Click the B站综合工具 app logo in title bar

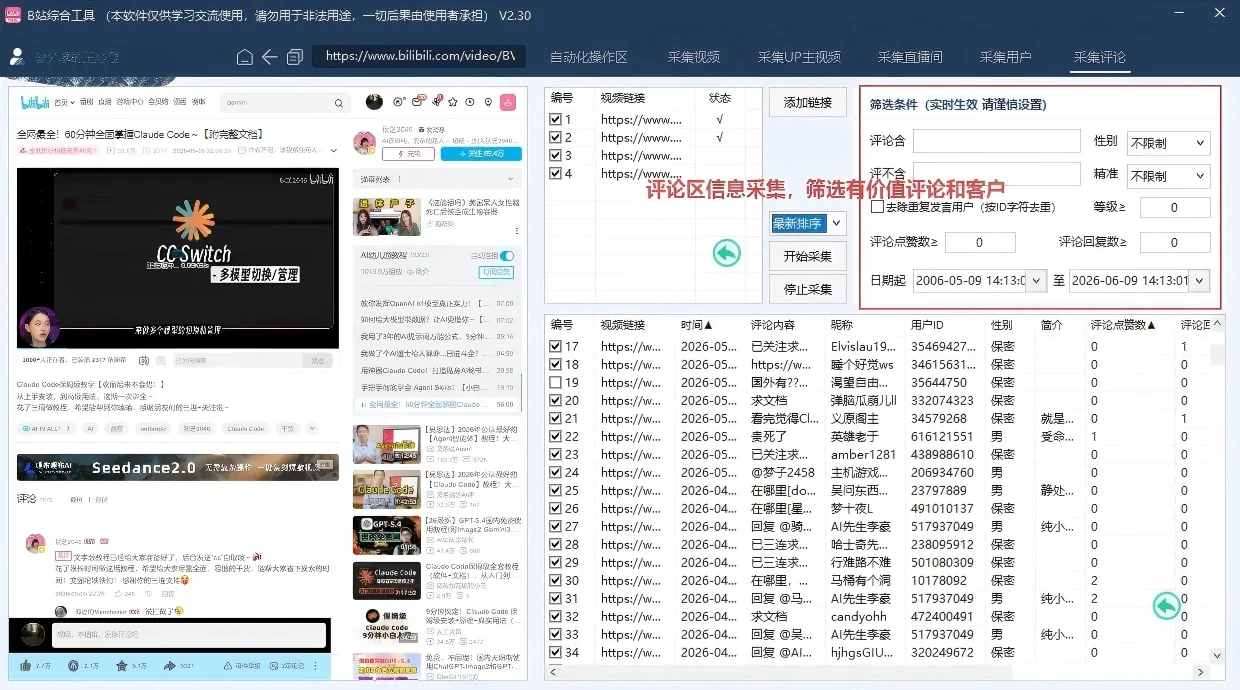pyautogui.click(x=14, y=14)
